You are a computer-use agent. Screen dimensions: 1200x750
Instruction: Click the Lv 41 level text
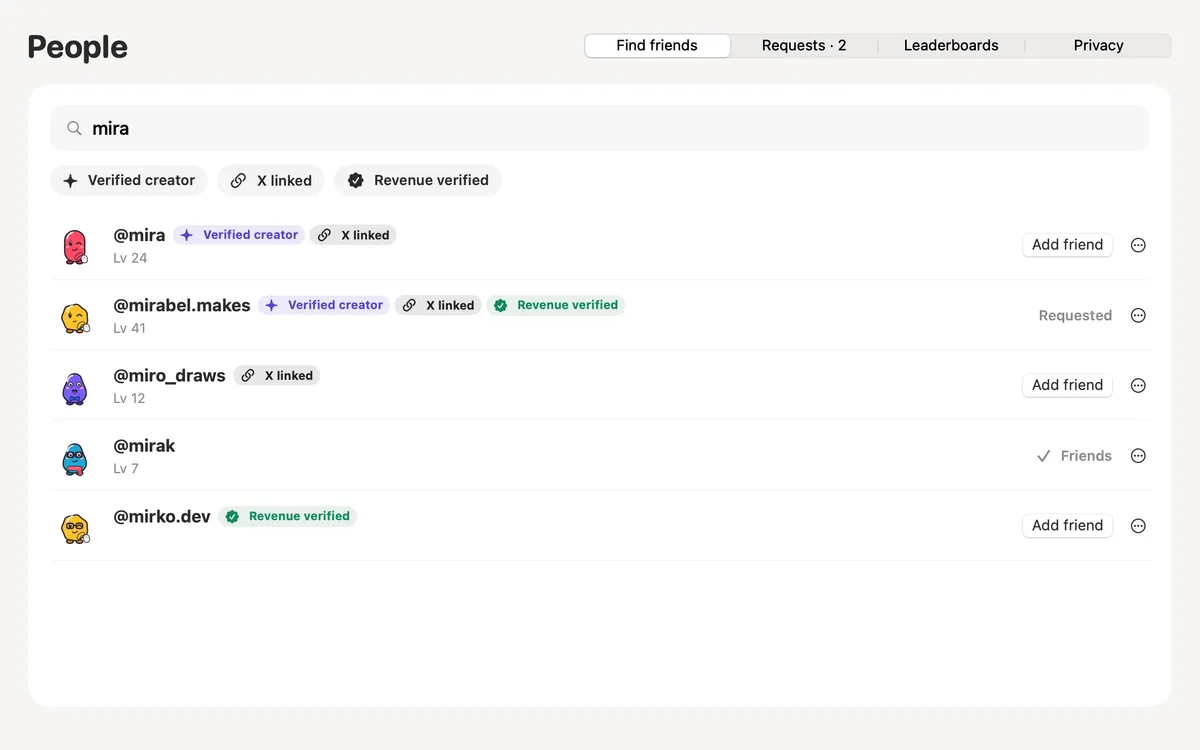[130, 328]
